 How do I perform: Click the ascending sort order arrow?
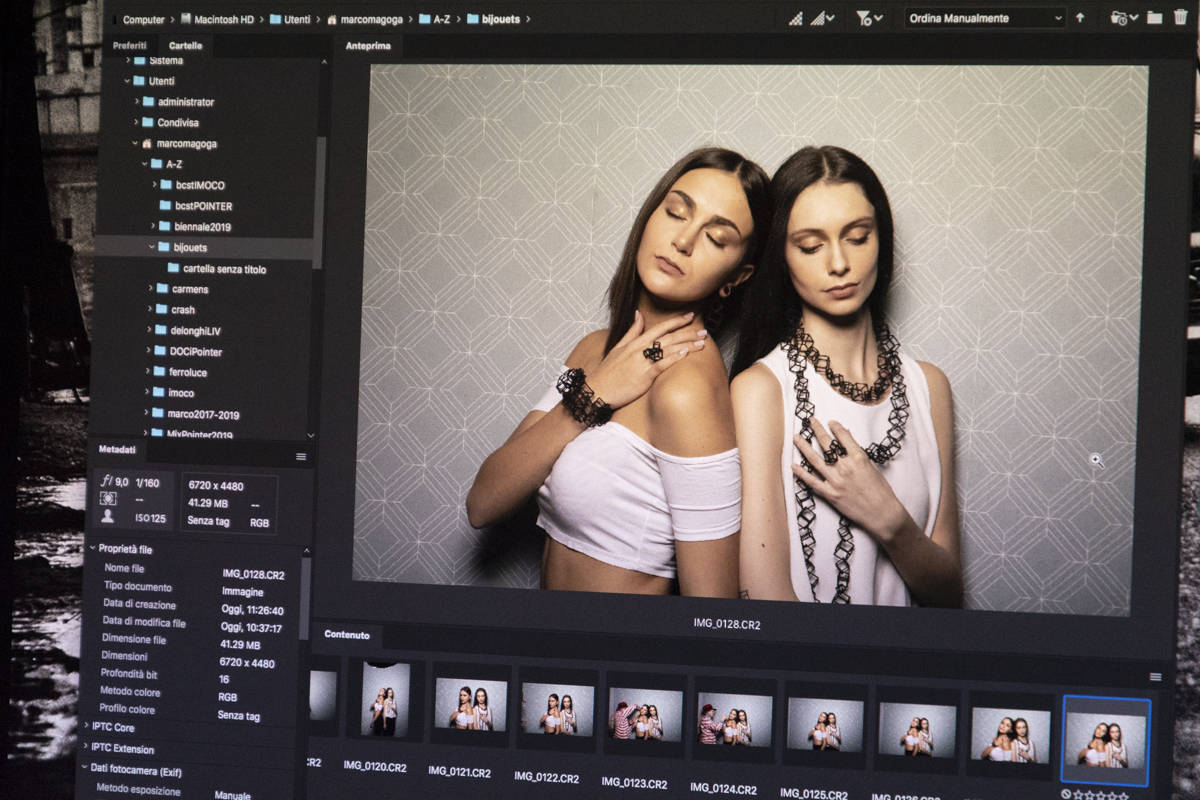1080,18
